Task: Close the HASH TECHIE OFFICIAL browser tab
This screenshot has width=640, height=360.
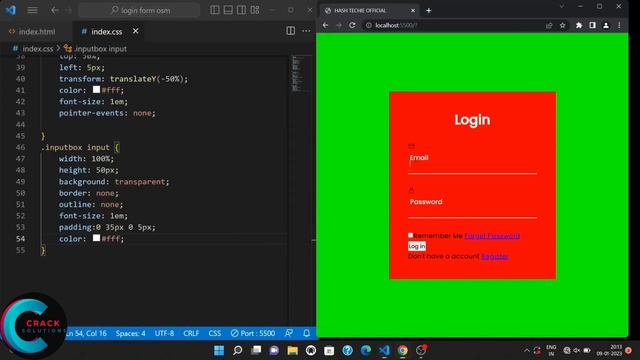Action: 413,11
